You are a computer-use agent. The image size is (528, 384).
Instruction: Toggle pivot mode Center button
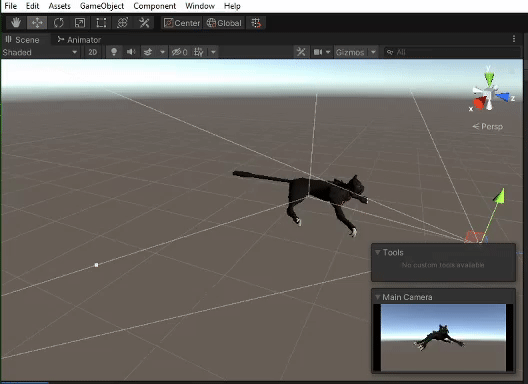(182, 23)
